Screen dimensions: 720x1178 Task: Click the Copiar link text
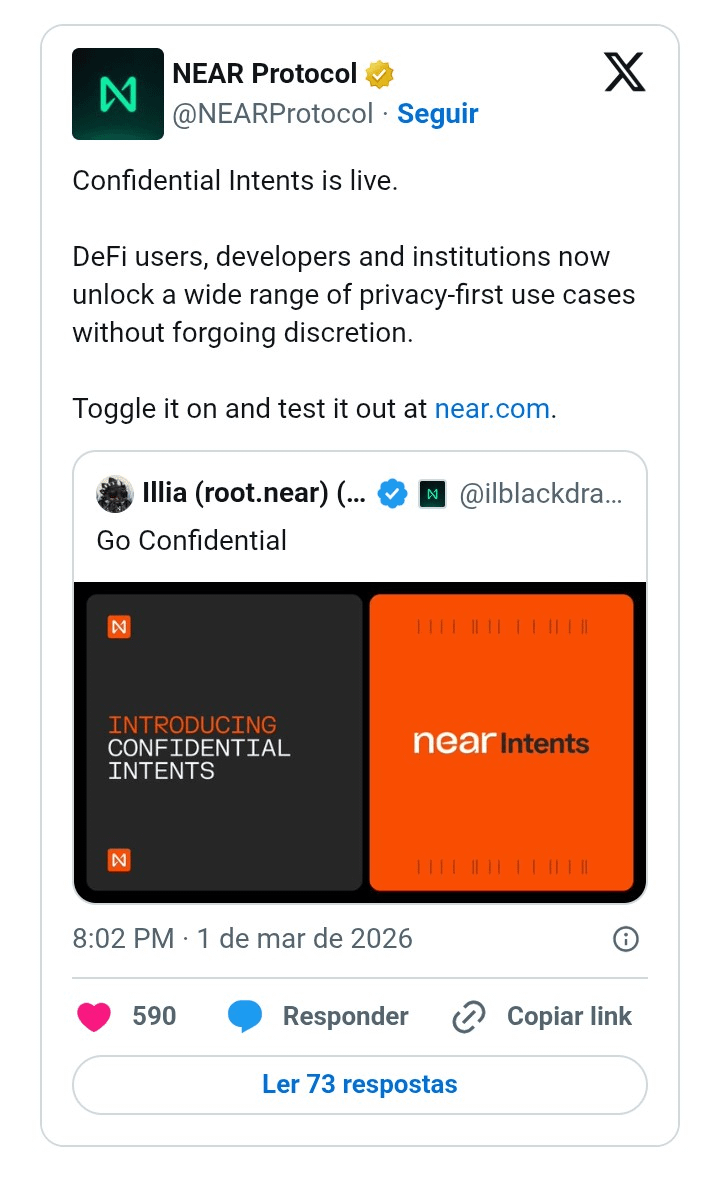[x=569, y=1017]
